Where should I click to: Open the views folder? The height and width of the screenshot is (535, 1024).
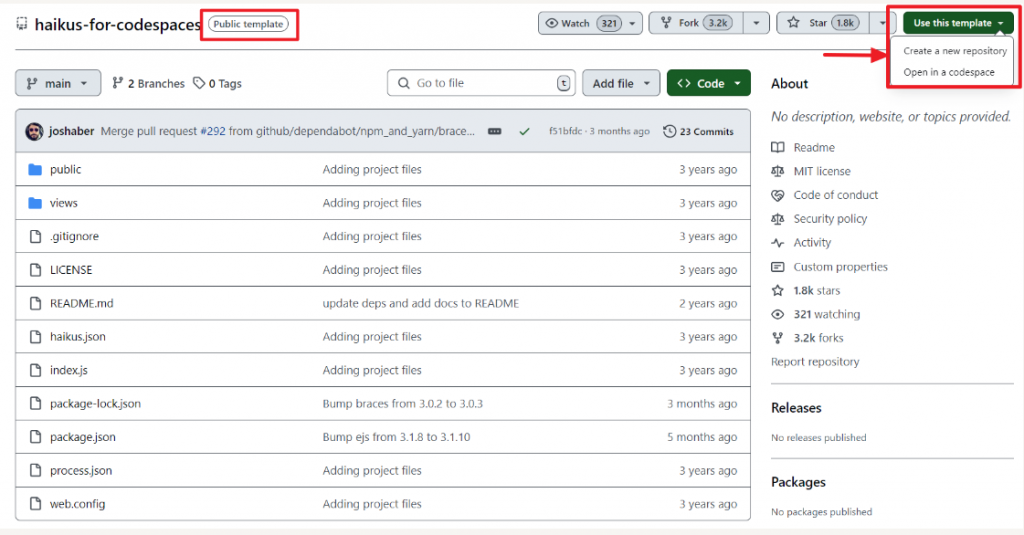(x=63, y=203)
